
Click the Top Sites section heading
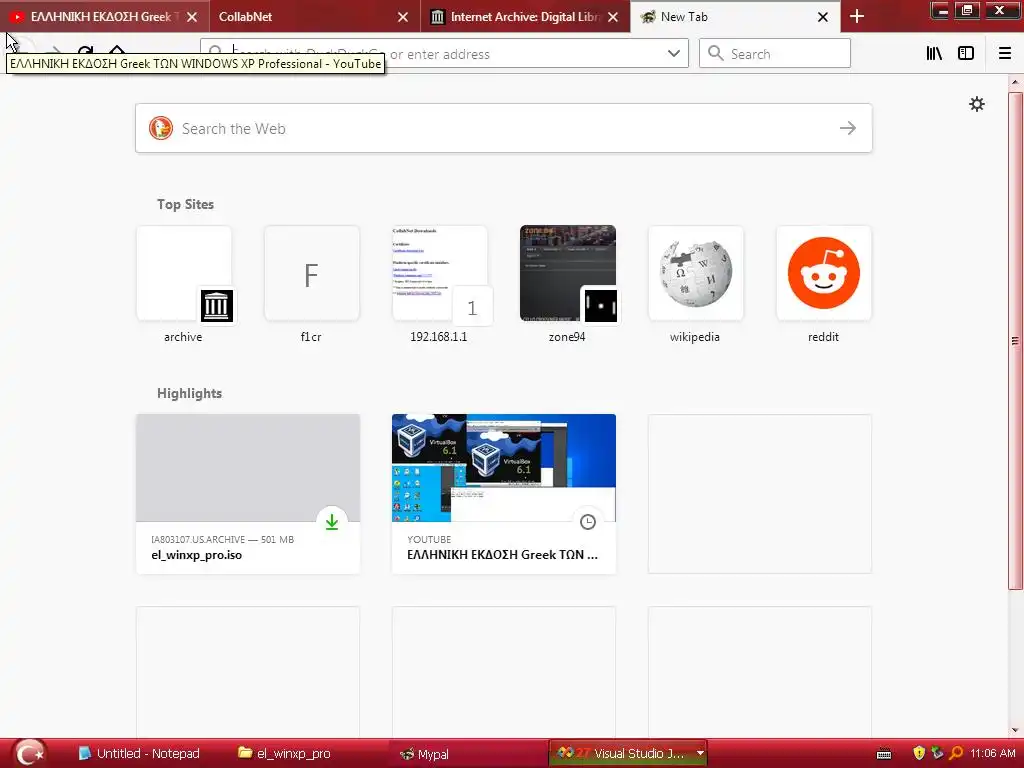(185, 204)
